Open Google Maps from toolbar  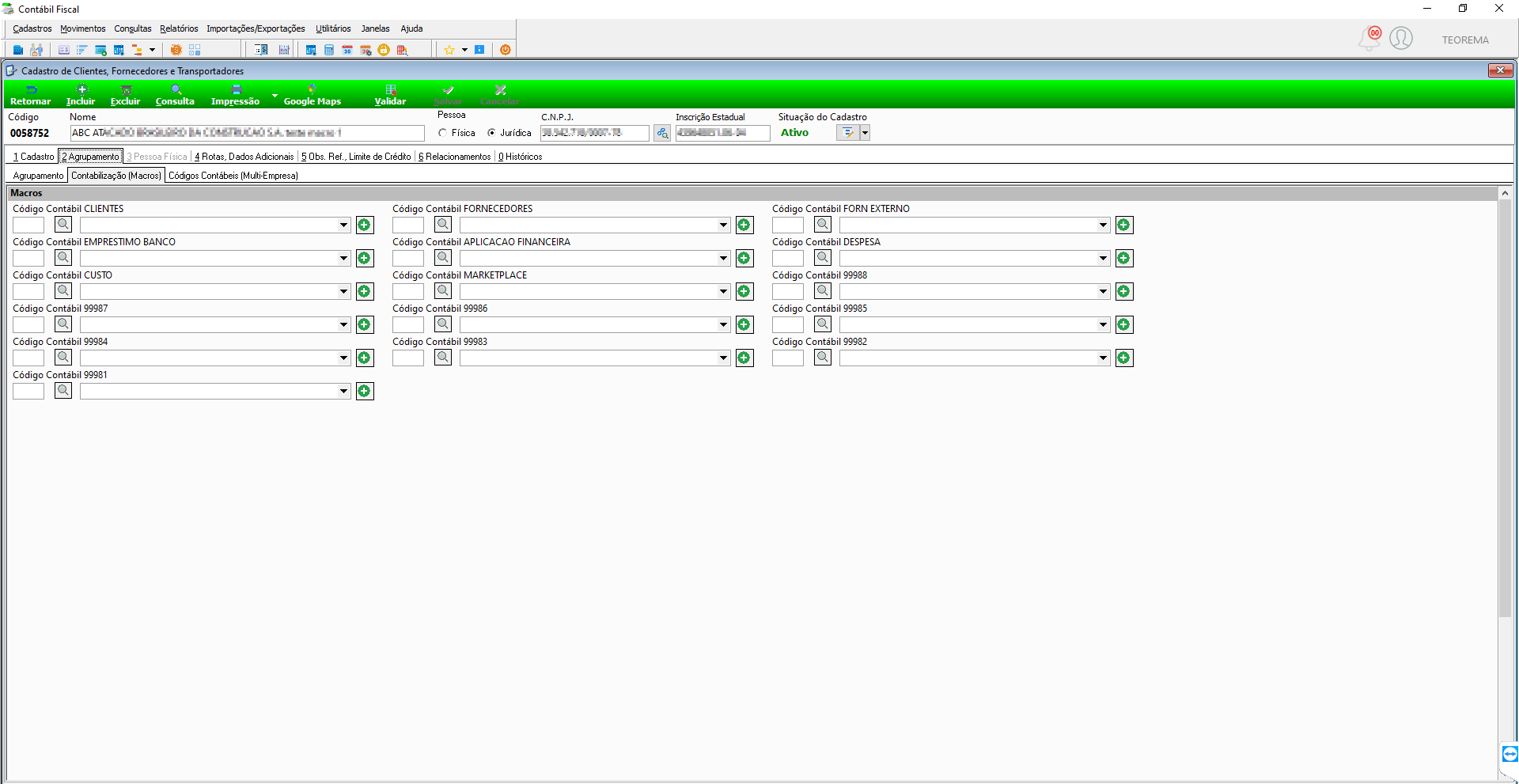pos(312,95)
